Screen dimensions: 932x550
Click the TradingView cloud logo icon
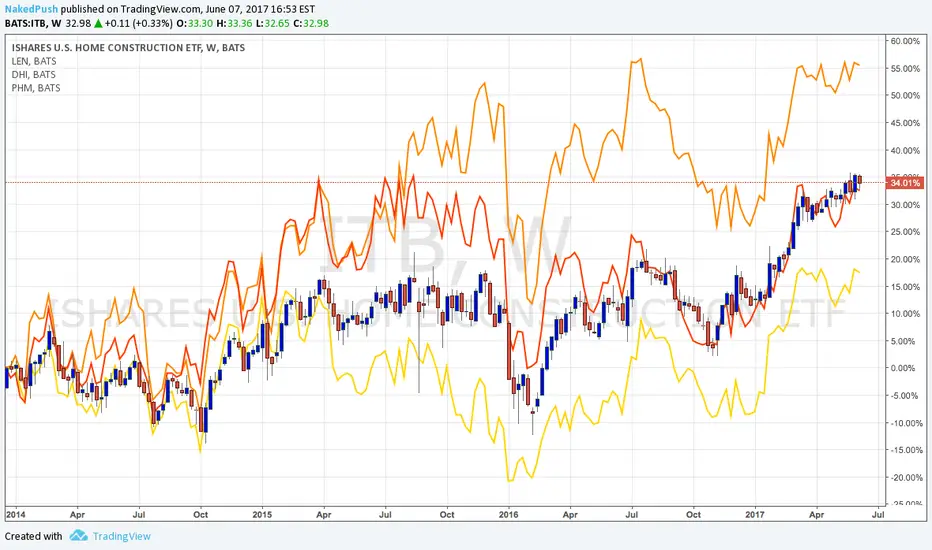point(78,536)
